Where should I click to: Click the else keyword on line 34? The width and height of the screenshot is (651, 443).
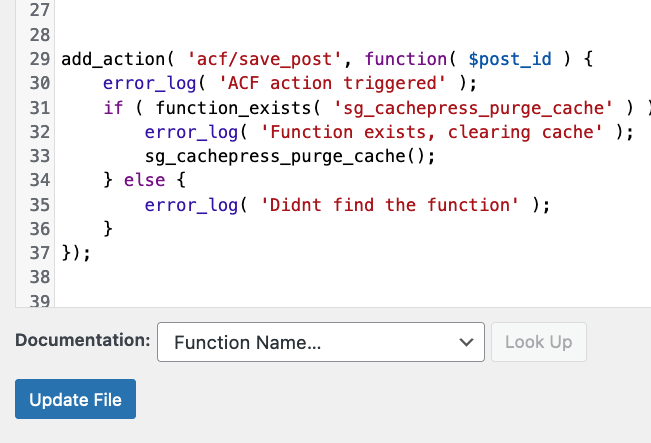tap(144, 180)
